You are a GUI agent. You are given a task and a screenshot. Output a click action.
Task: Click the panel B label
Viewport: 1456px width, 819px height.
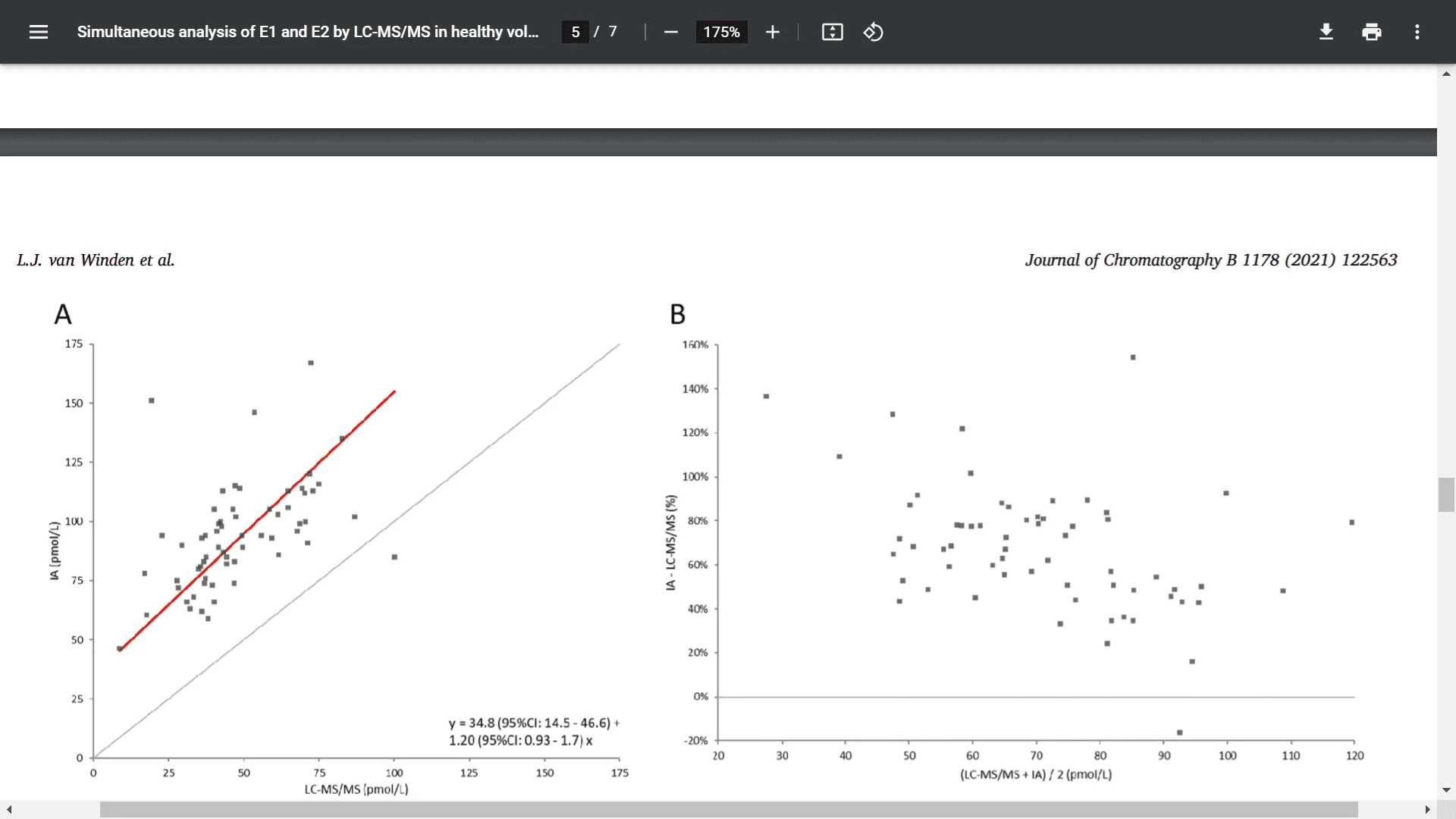(x=677, y=314)
